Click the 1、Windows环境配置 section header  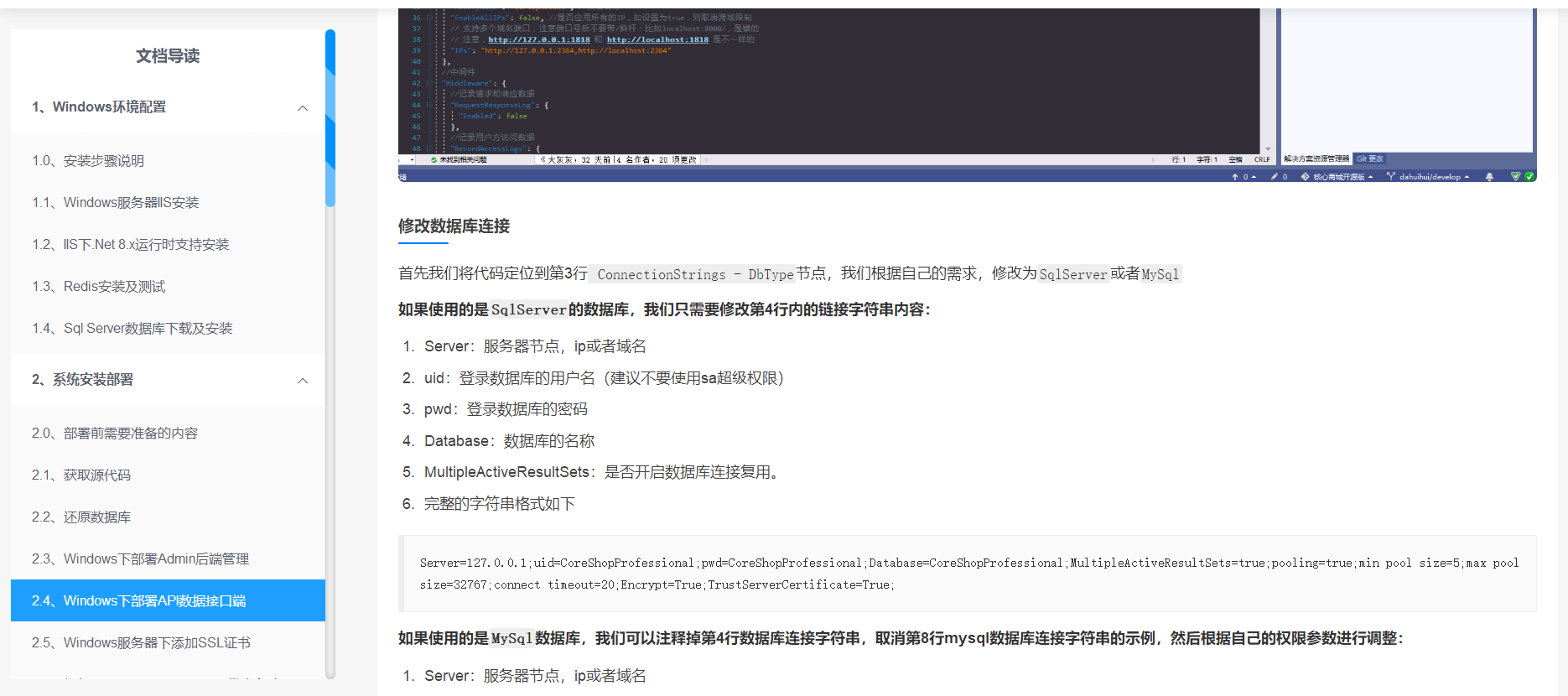[168, 107]
